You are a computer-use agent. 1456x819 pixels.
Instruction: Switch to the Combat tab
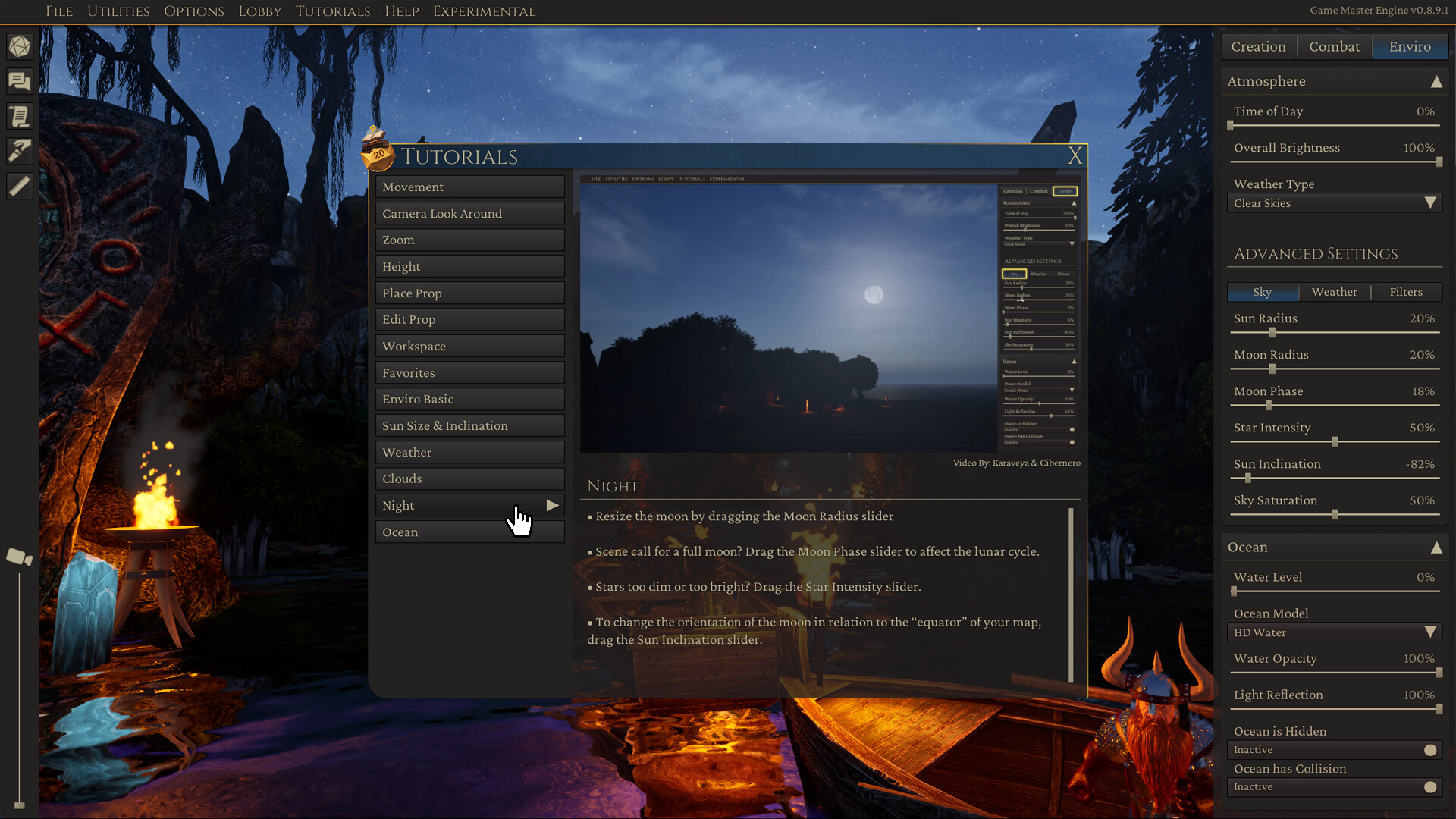coord(1334,46)
